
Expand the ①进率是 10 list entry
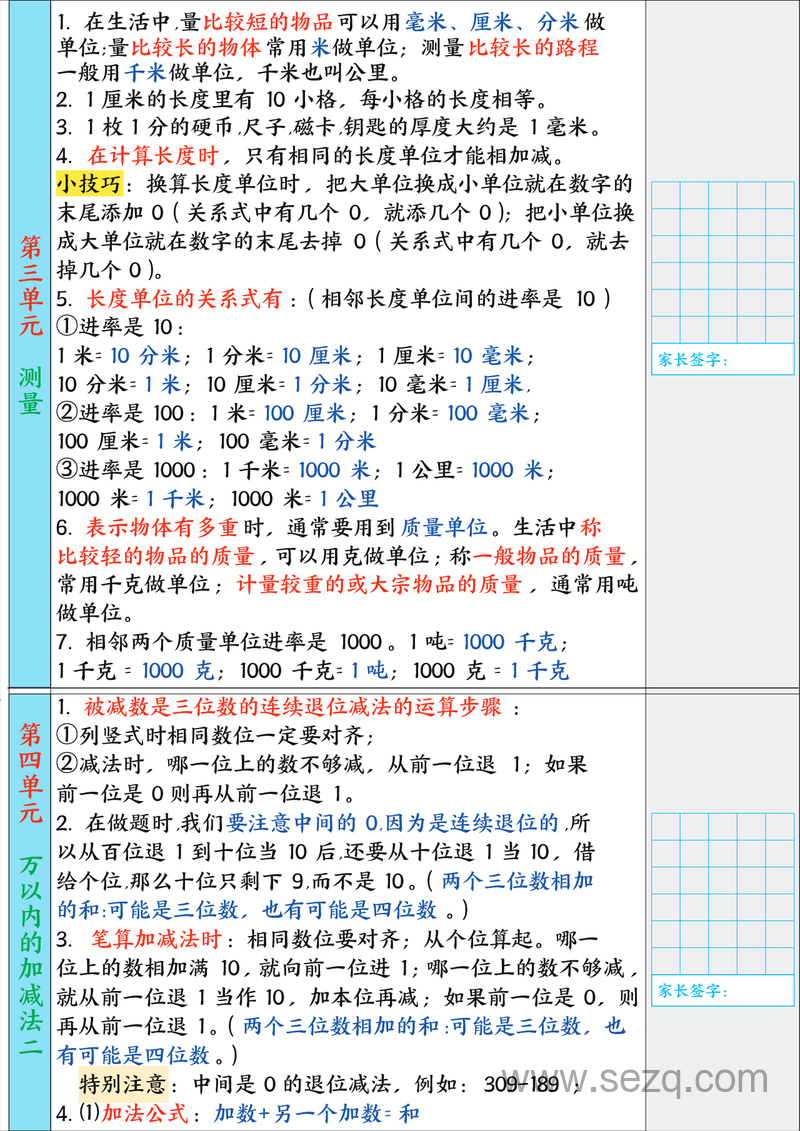(x=108, y=325)
